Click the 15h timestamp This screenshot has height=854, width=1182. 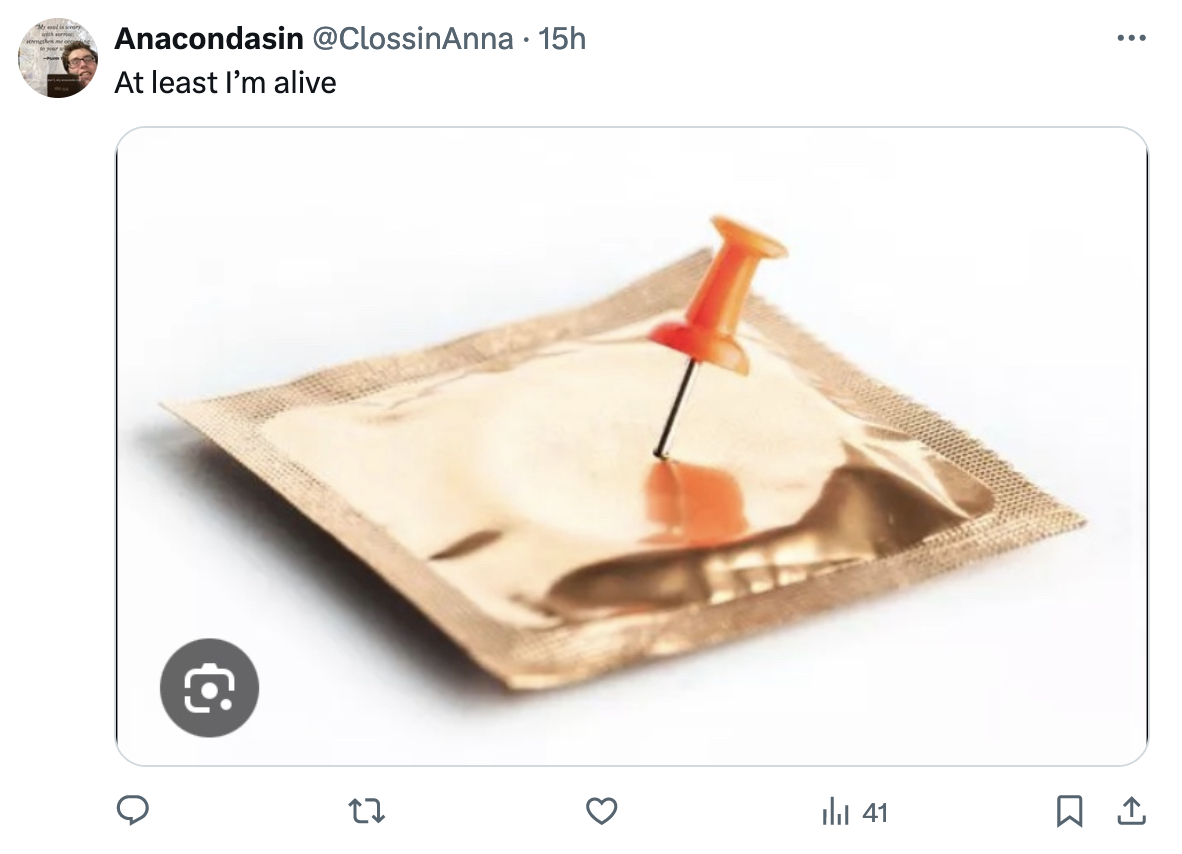tap(562, 38)
